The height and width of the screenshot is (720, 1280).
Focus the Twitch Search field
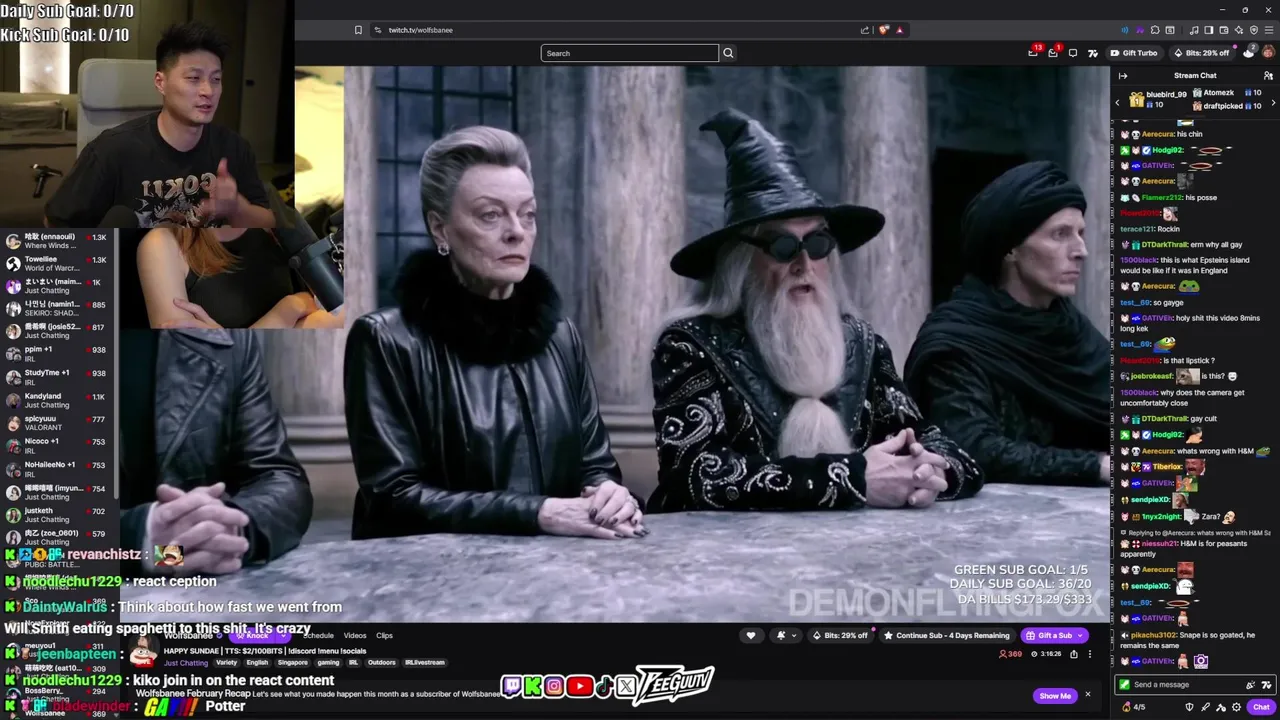[629, 53]
